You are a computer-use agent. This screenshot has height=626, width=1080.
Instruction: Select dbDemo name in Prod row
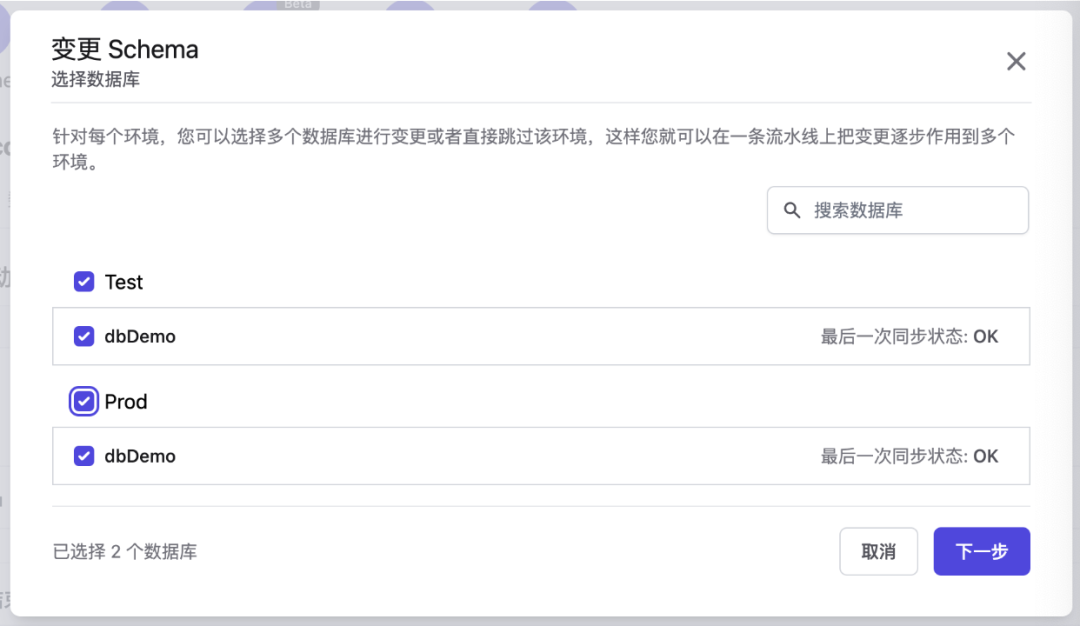140,456
